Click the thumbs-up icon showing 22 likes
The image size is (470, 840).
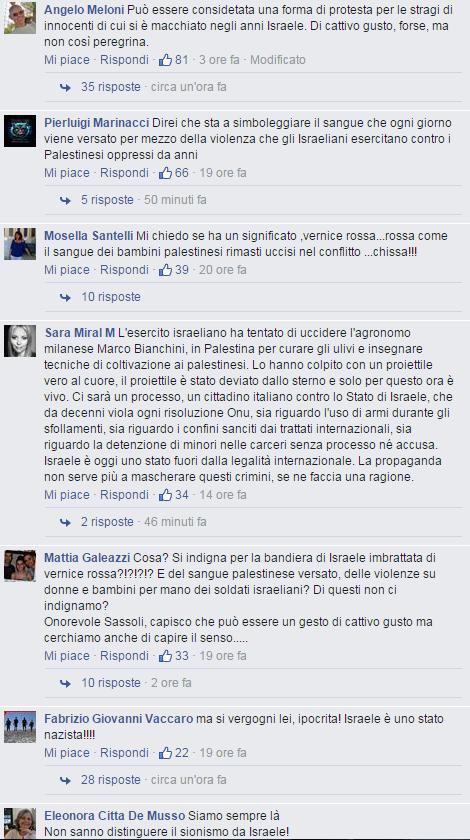click(x=165, y=753)
